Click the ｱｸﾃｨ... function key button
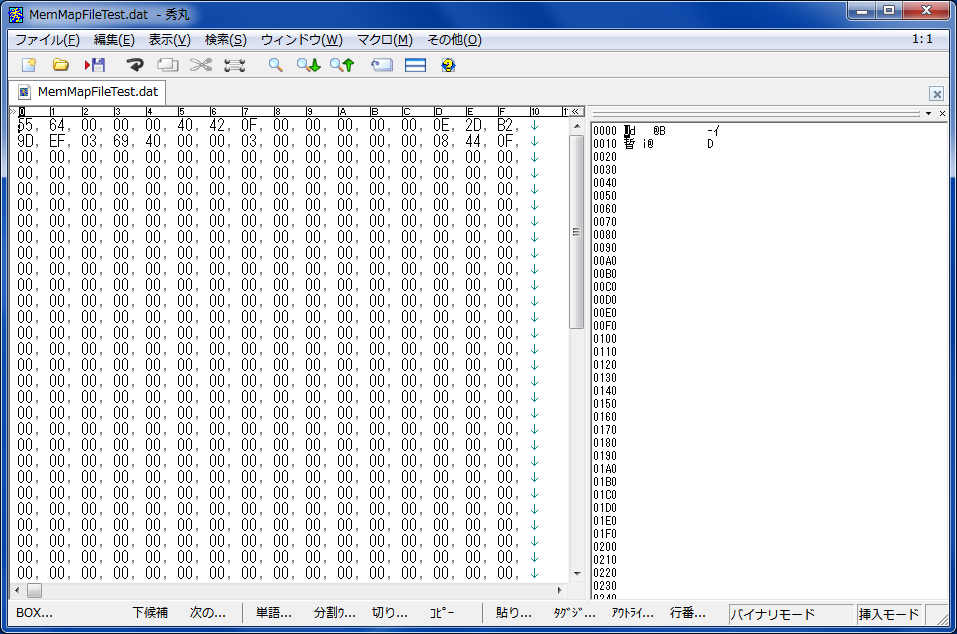957x634 pixels. pos(632,613)
